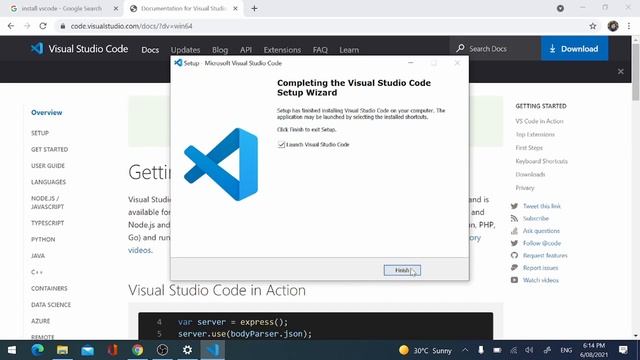640x360 pixels.
Task: Open PYTHON section in sidebar
Action: (43, 239)
